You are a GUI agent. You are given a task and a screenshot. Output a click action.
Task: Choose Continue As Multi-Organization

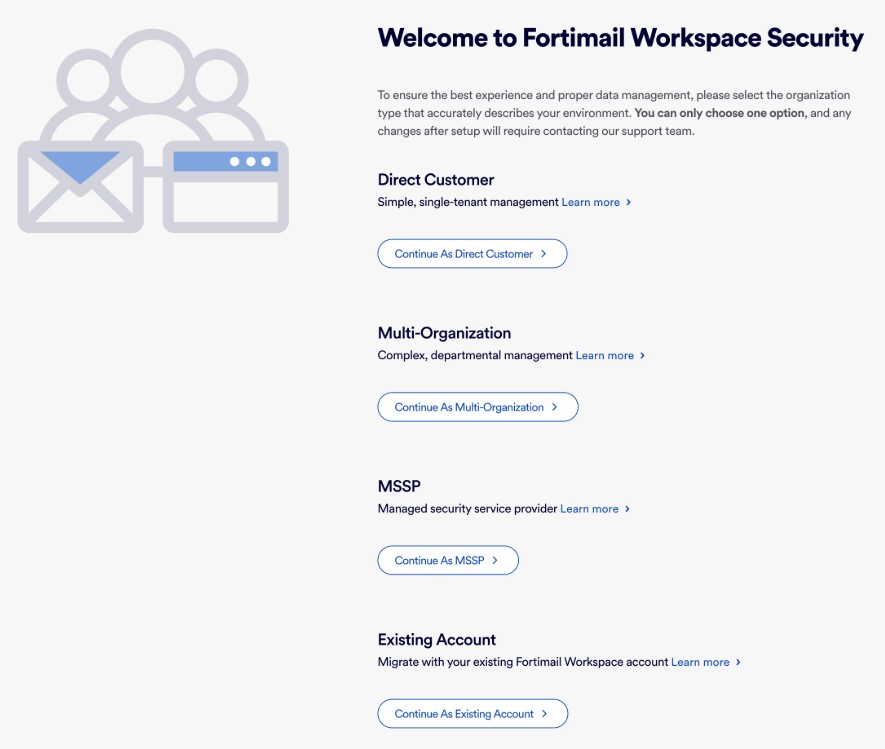[x=477, y=407]
